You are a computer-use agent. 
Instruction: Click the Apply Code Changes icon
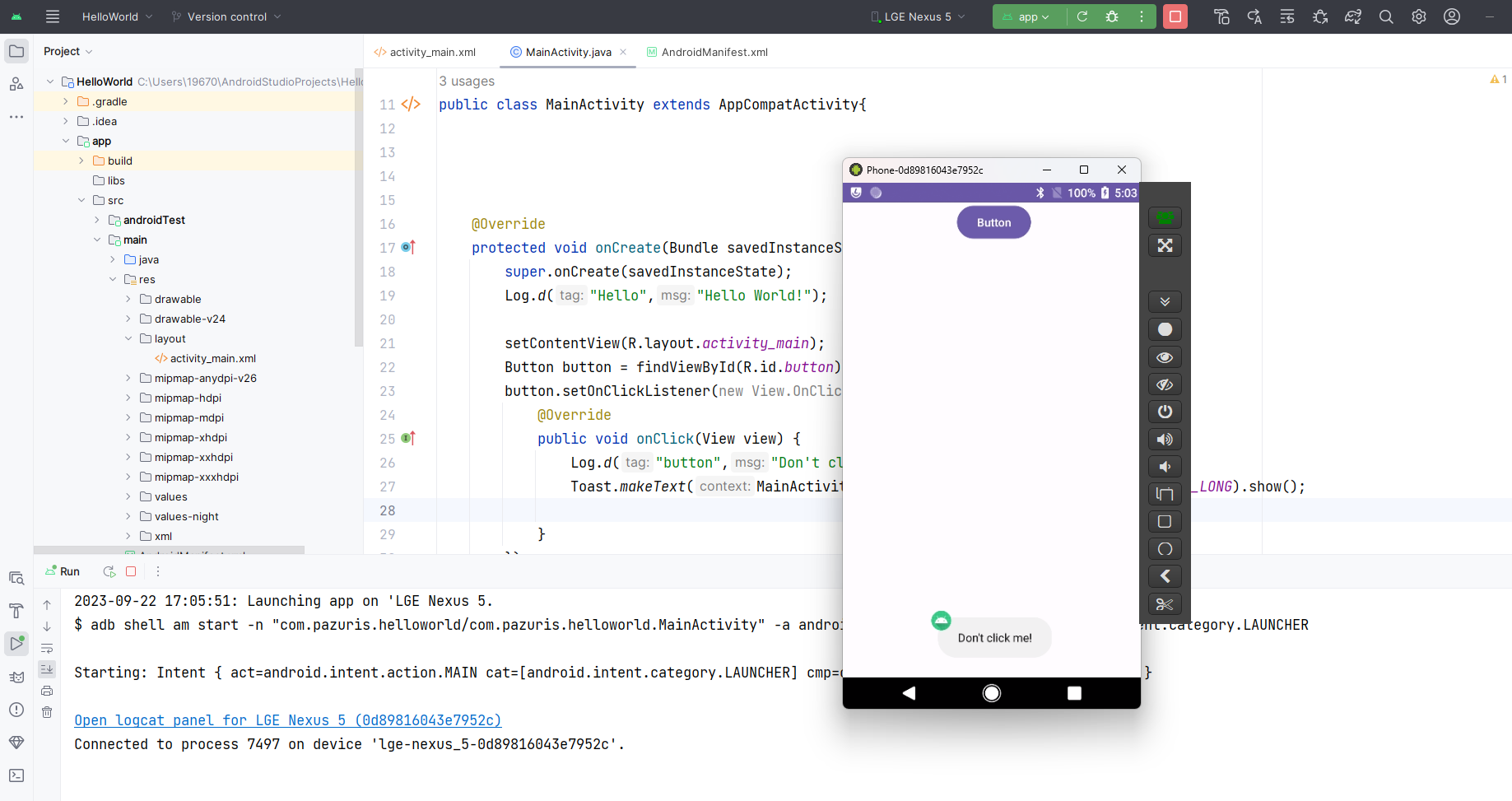click(1287, 16)
